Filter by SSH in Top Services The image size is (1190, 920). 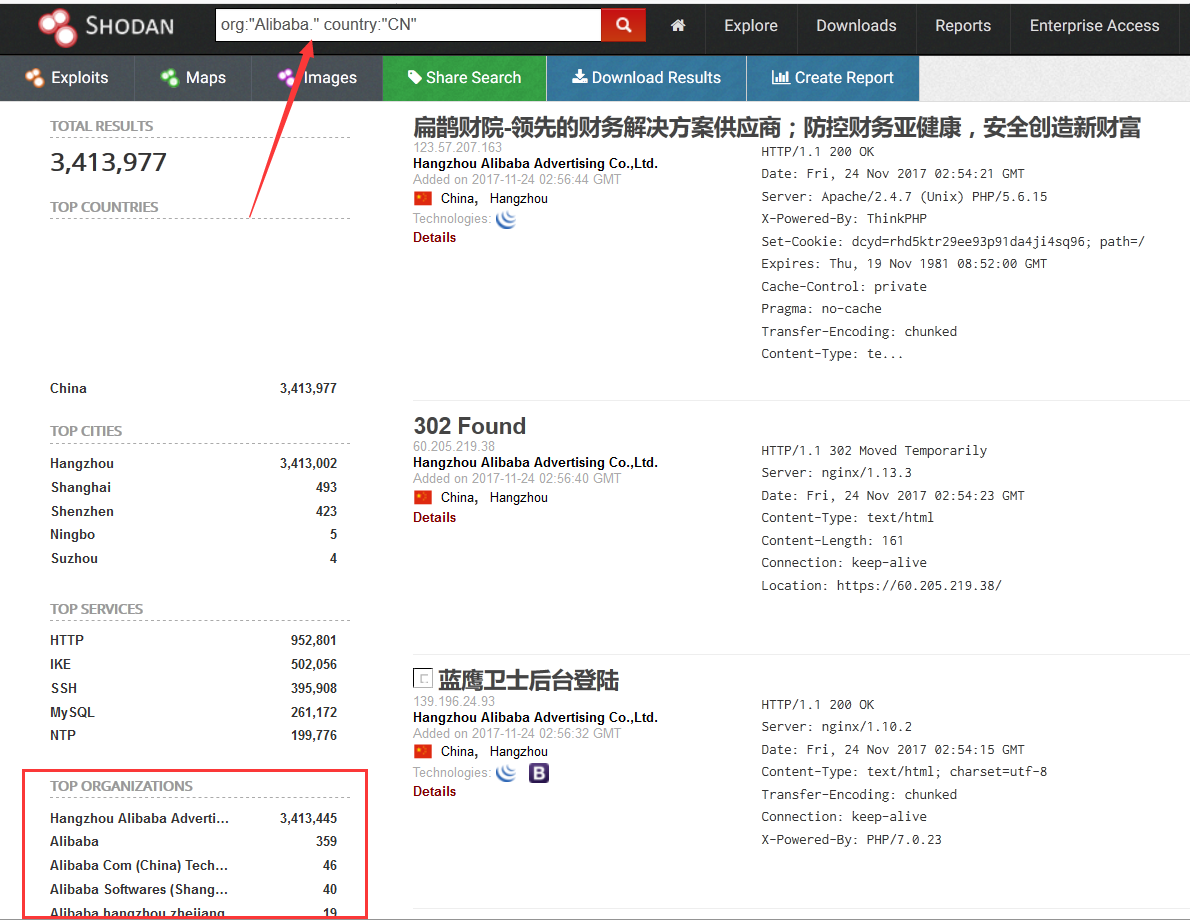point(64,688)
